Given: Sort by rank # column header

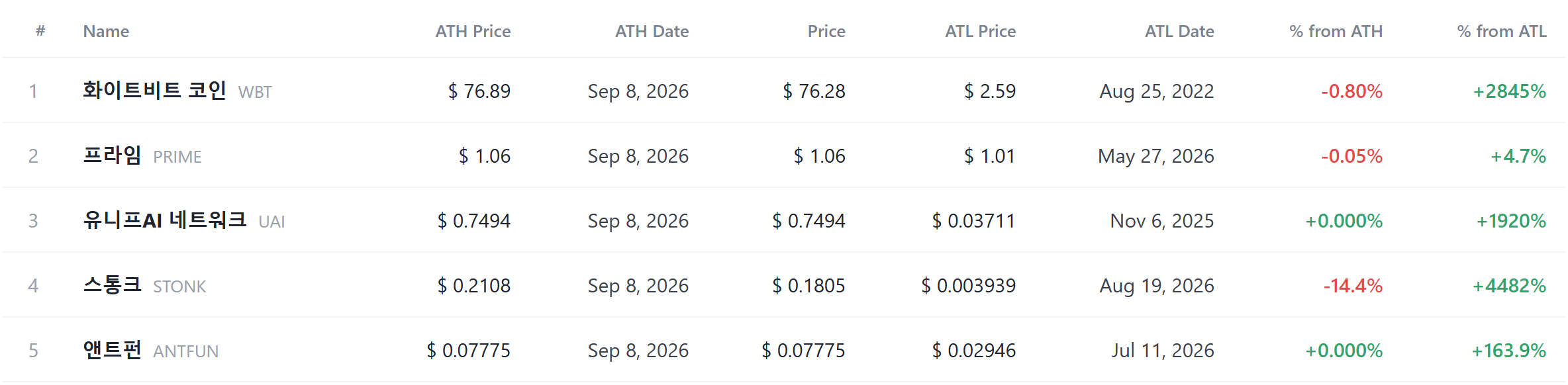Looking at the screenshot, I should [x=40, y=31].
